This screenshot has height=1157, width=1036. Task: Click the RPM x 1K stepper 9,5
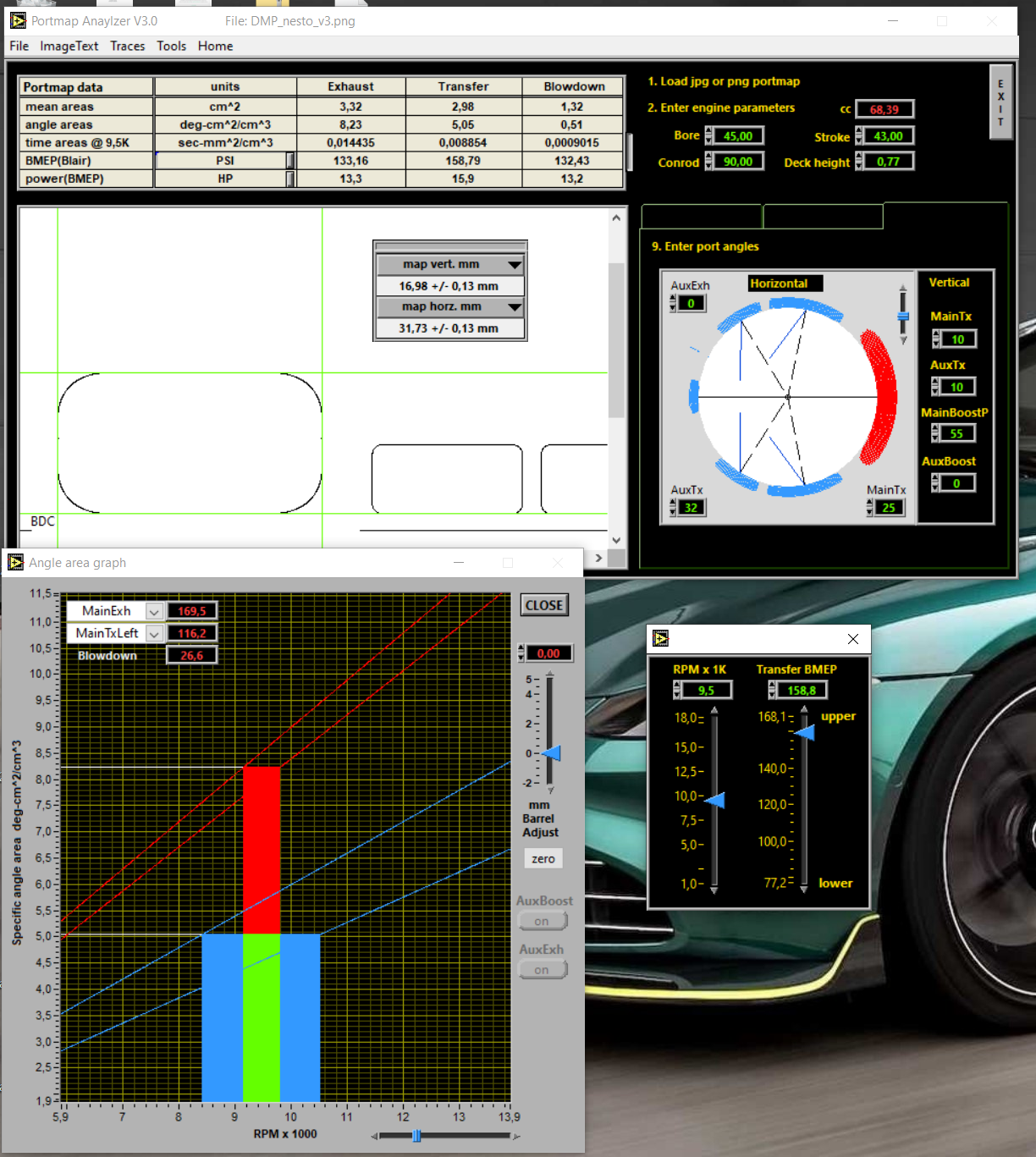click(677, 691)
